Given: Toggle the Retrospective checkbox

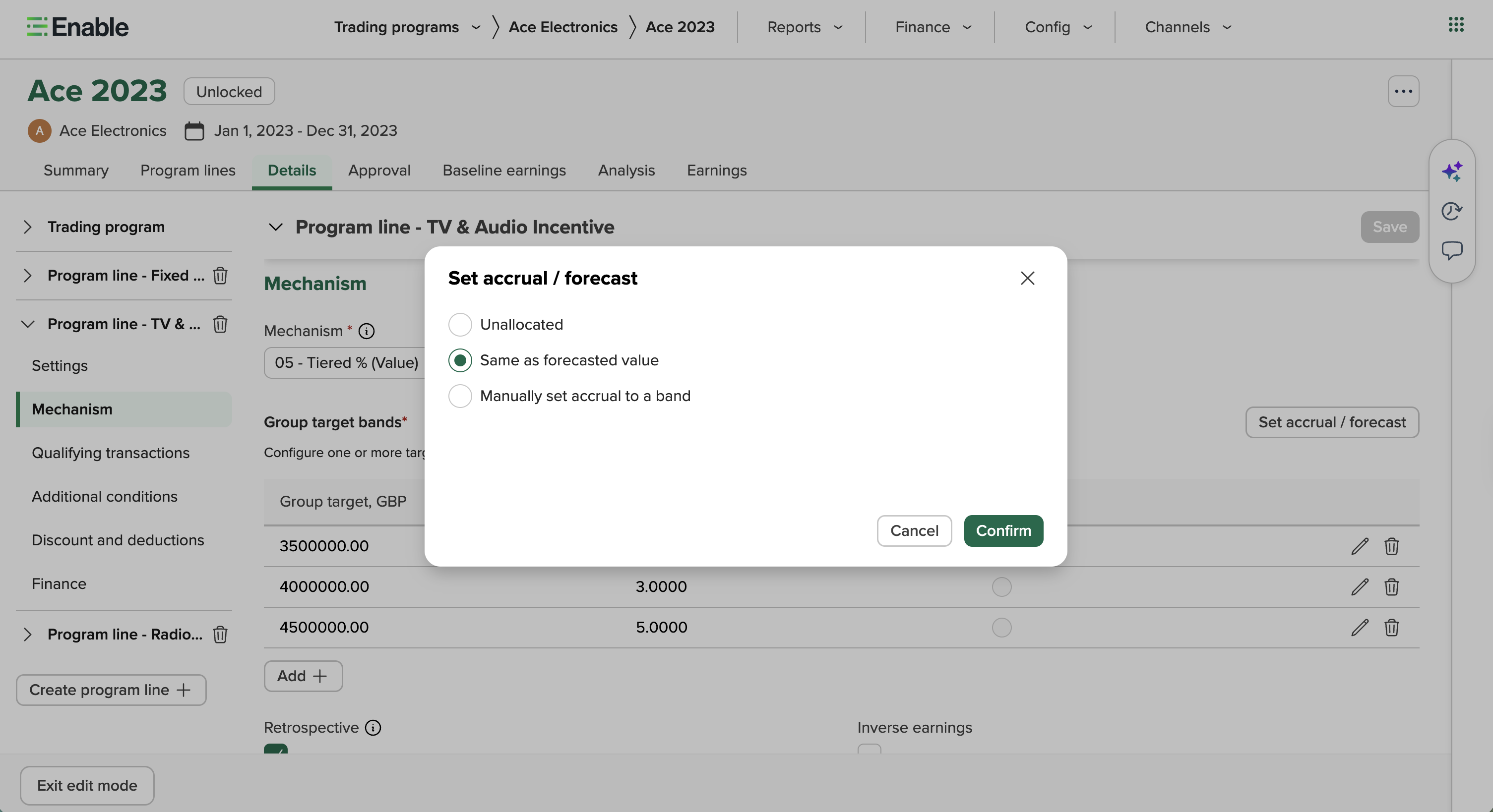Looking at the screenshot, I should coord(276,749).
